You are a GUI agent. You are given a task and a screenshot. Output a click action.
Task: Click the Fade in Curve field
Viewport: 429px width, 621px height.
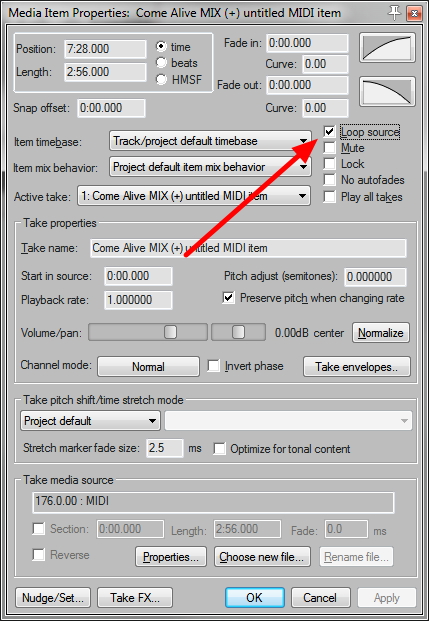tap(326, 64)
